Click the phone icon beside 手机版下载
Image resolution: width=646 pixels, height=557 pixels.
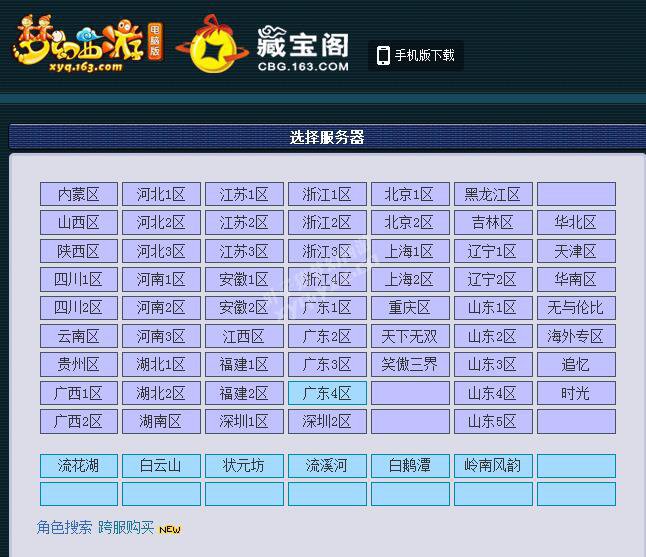pos(383,56)
